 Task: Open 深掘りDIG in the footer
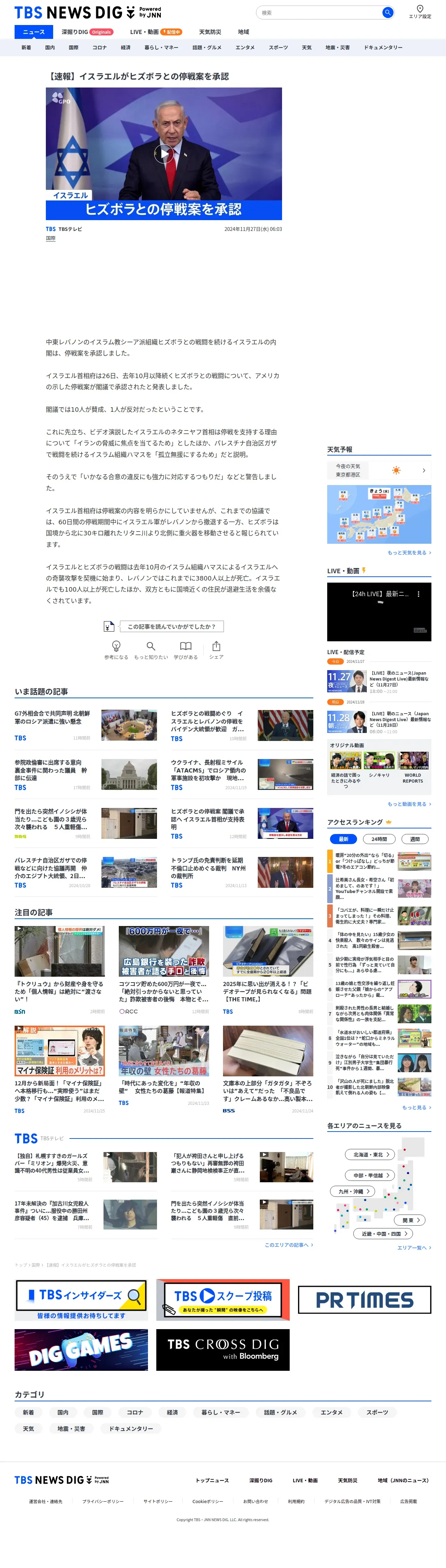pos(261,1481)
